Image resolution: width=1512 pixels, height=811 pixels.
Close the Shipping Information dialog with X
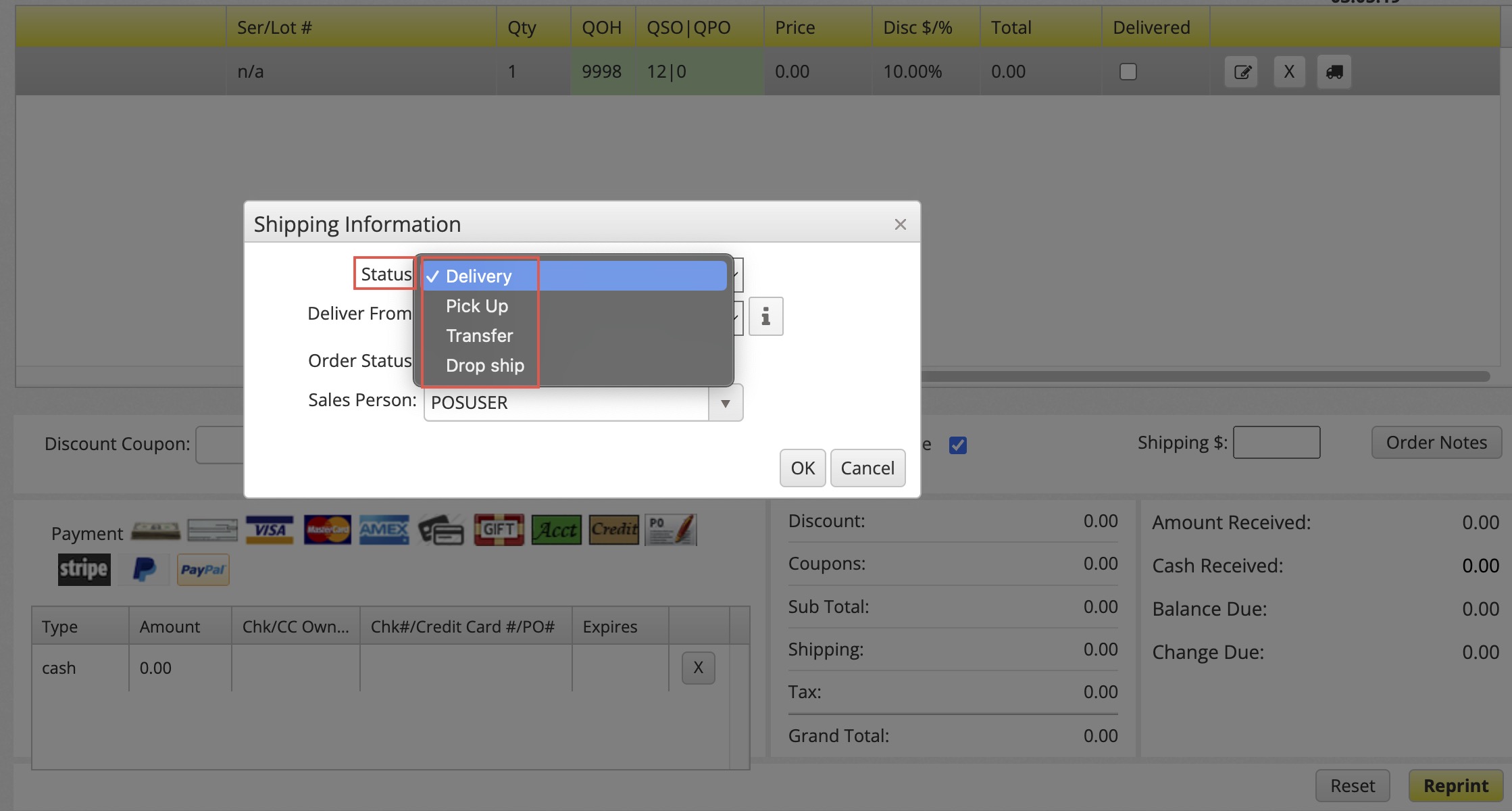click(x=900, y=224)
